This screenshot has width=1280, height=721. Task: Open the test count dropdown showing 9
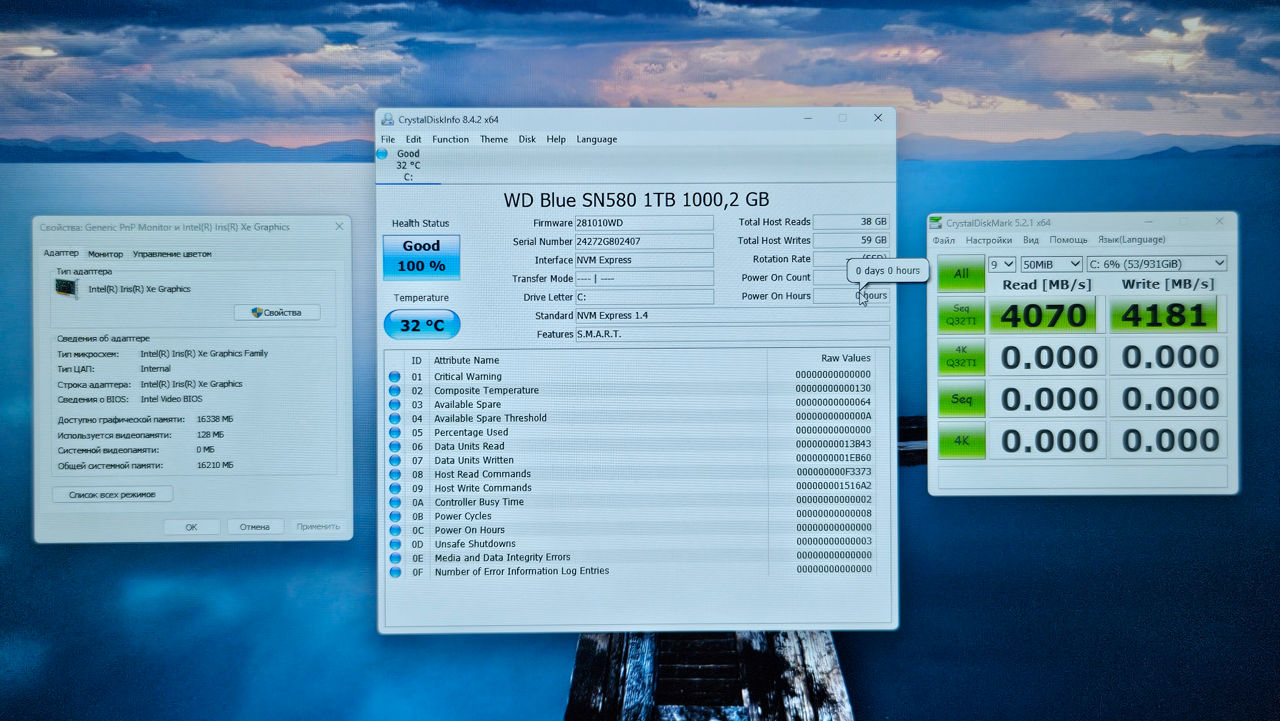point(1001,264)
